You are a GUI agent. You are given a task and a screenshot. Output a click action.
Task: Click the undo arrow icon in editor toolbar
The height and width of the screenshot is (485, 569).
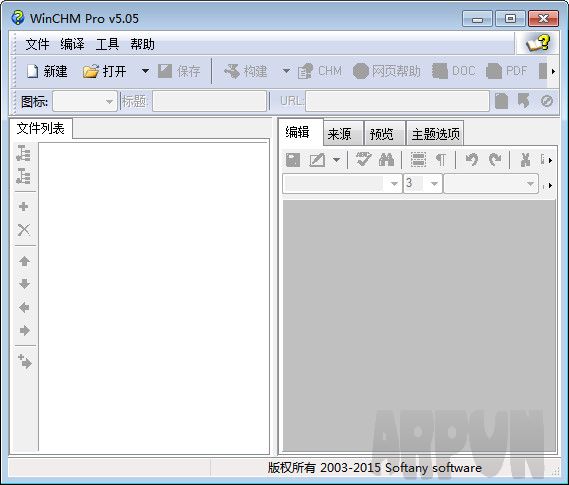472,160
